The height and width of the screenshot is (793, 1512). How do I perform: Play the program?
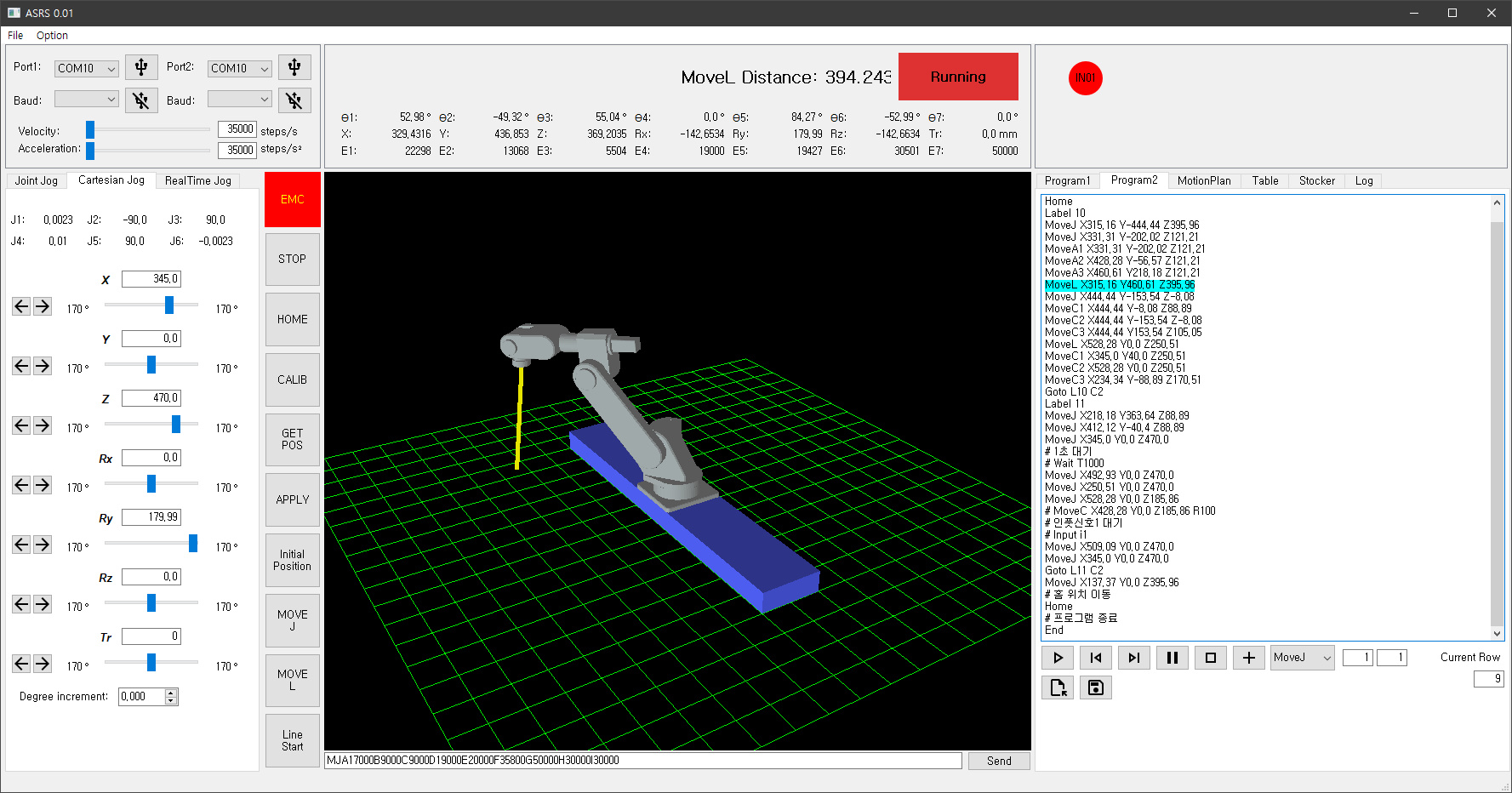tap(1058, 658)
